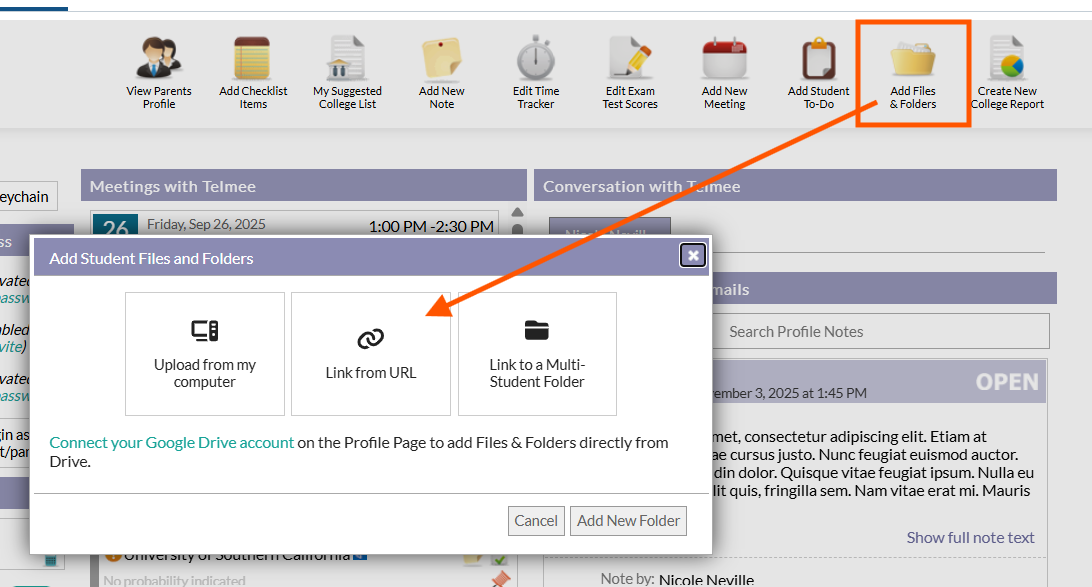Click the Add New Folder button
This screenshot has height=587, width=1092.
coord(628,520)
